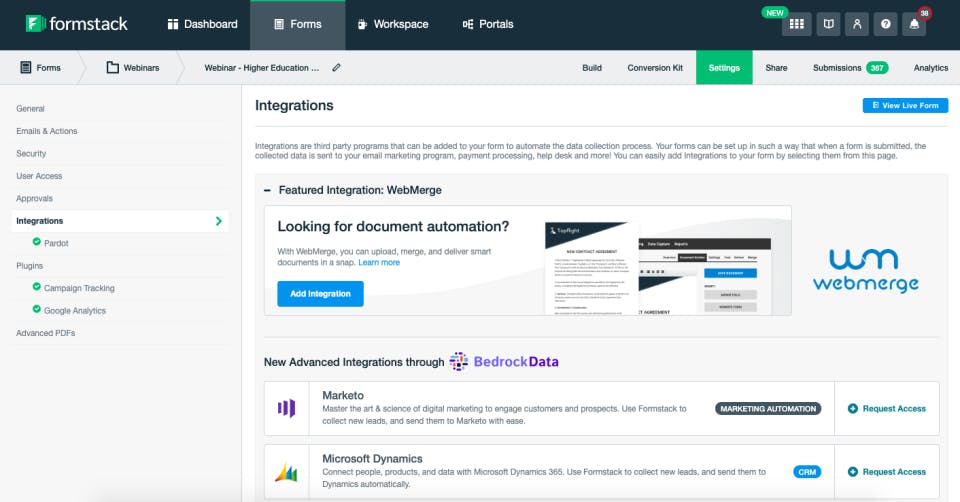Select the Settings tab
The width and height of the screenshot is (960, 502).
click(724, 67)
